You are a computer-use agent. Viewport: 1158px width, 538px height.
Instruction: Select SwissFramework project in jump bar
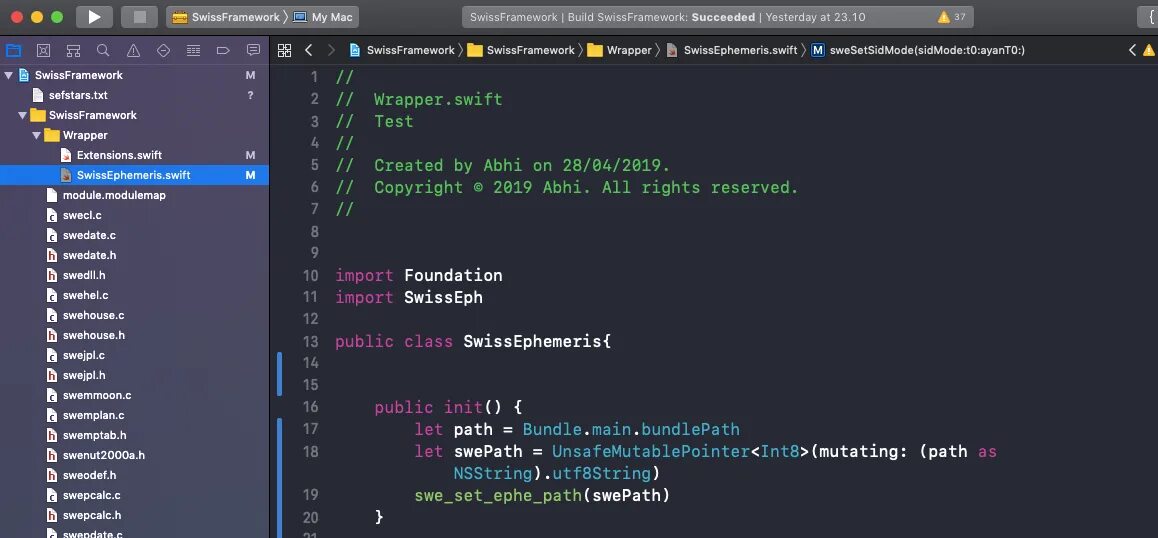(402, 50)
